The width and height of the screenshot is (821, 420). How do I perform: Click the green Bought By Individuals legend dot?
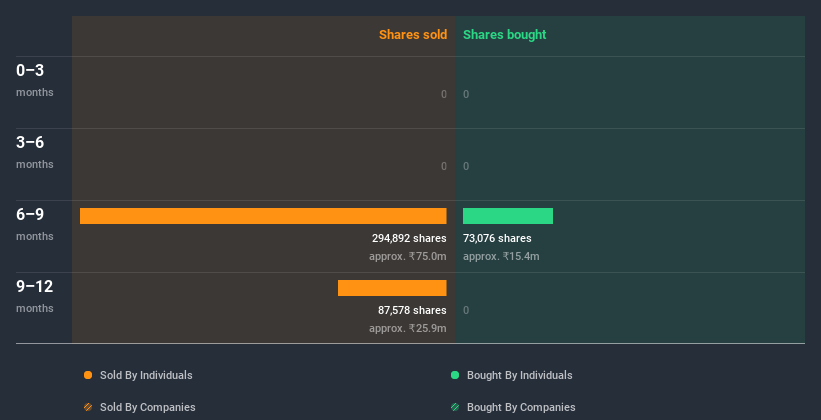pos(455,375)
